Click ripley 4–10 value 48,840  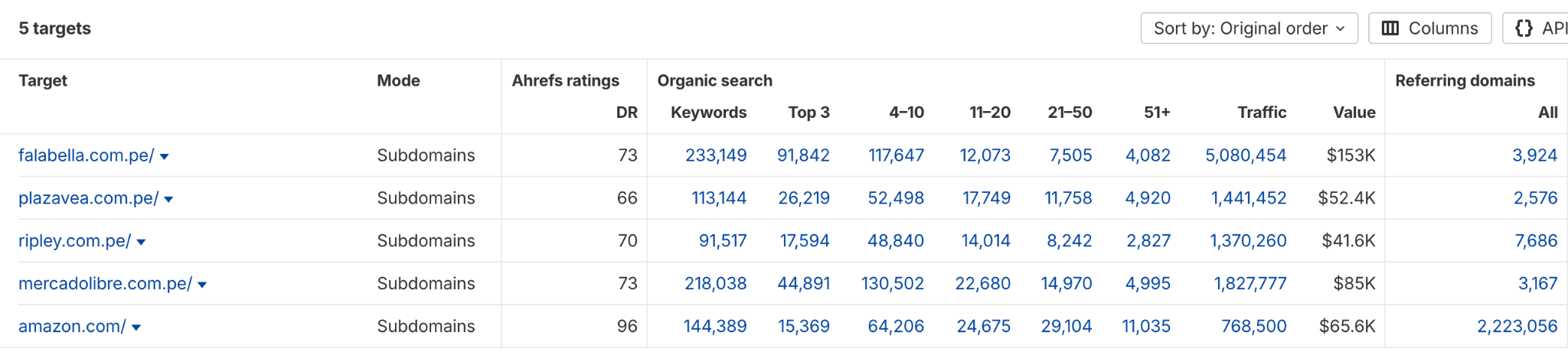coord(896,241)
